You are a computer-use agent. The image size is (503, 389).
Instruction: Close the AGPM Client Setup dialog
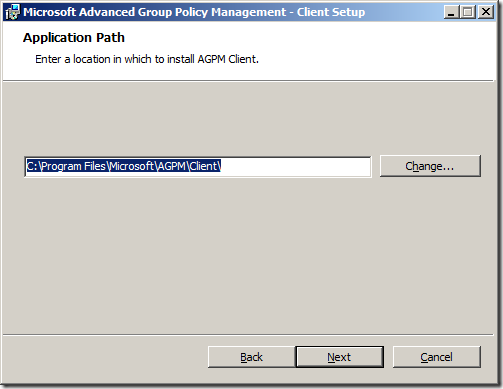pos(486,12)
